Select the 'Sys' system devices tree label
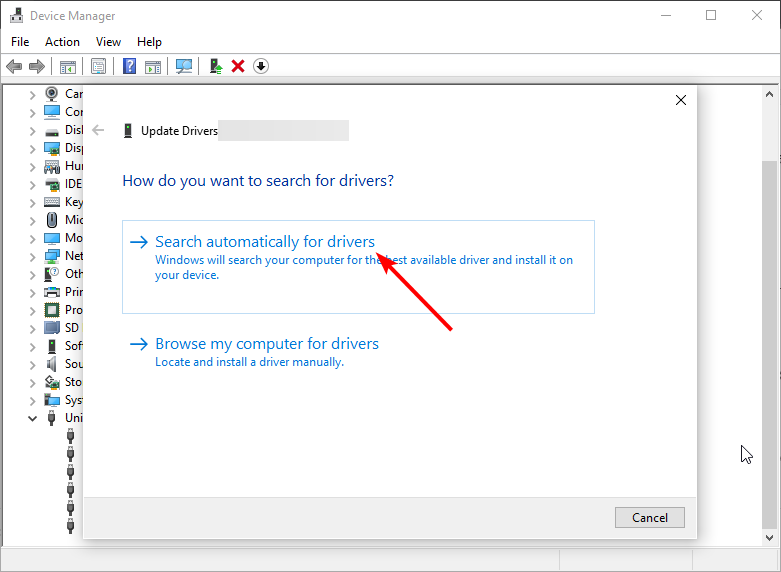 (73, 400)
